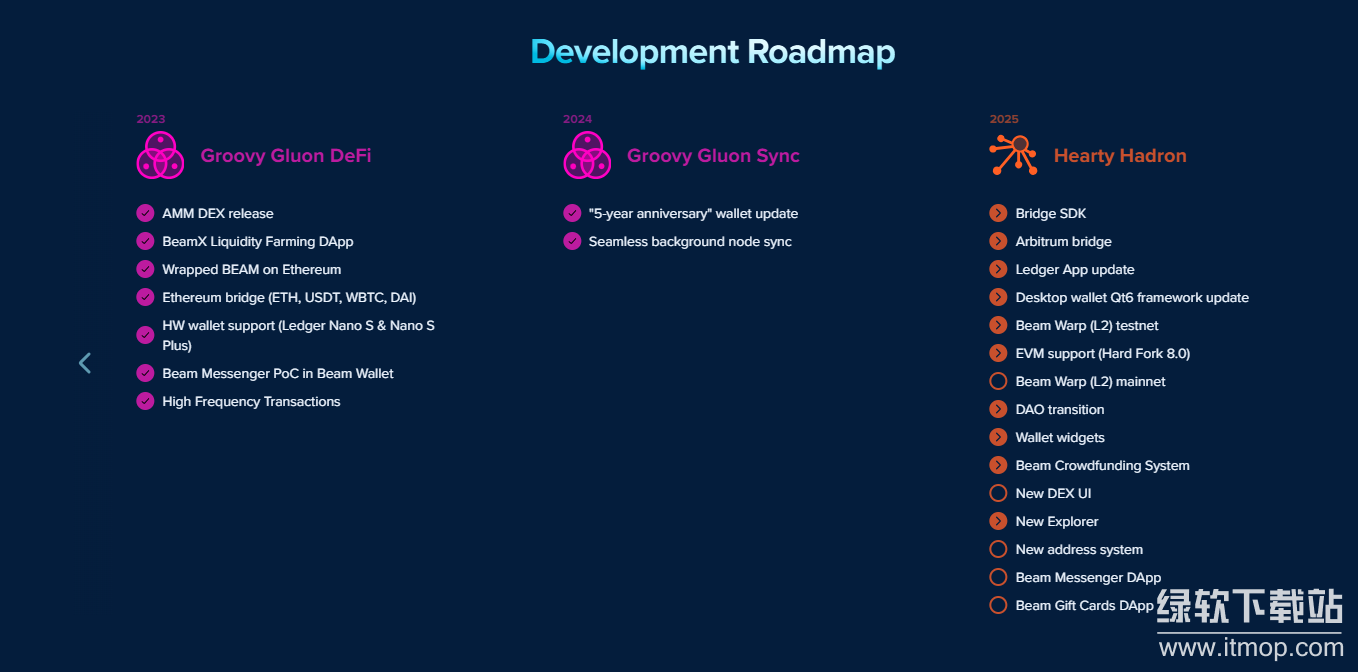
Task: Click the checkmark beside High Frequency Transactions
Action: coord(145,401)
